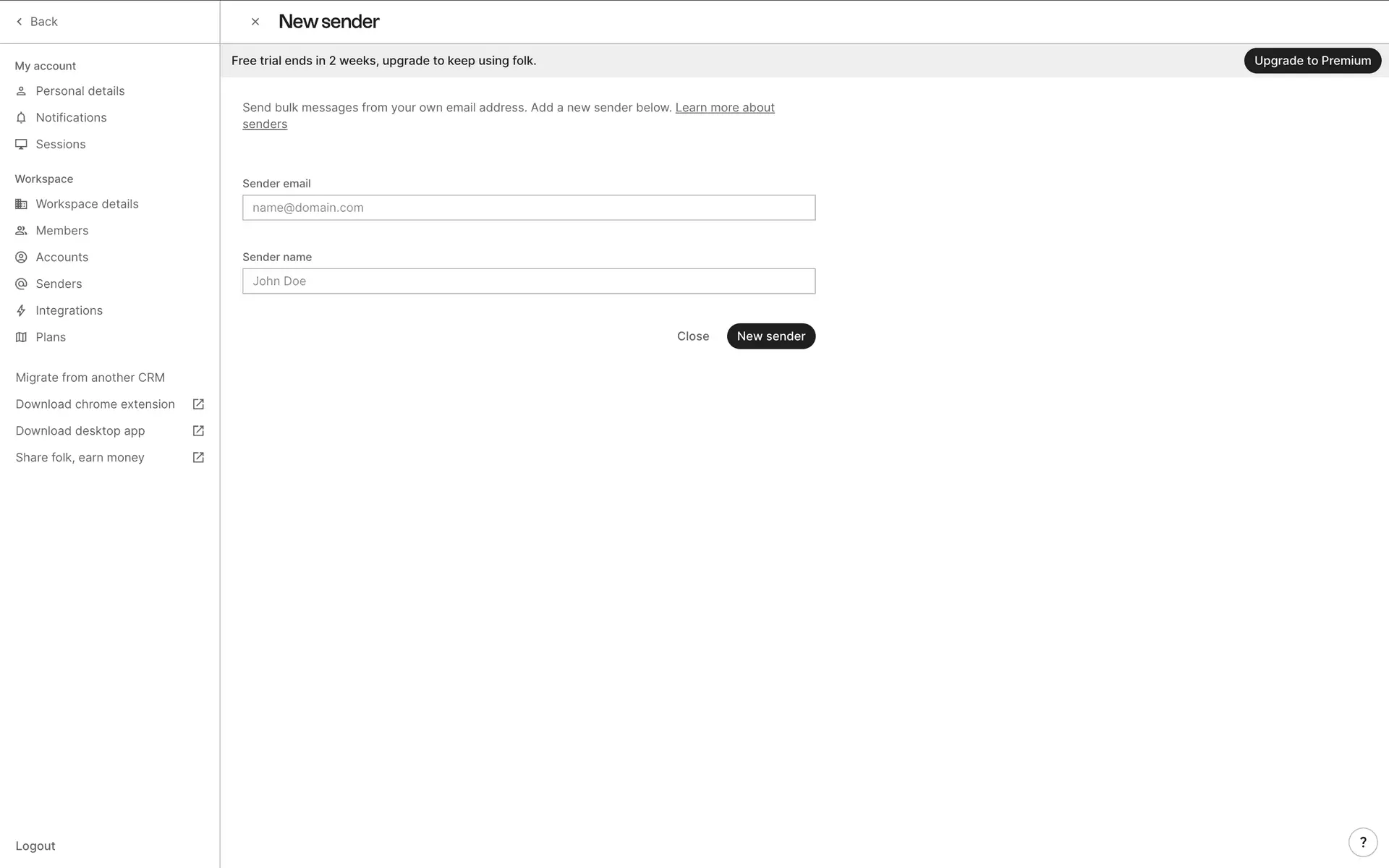
Task: Click the Notifications bell icon
Action: pos(21,118)
